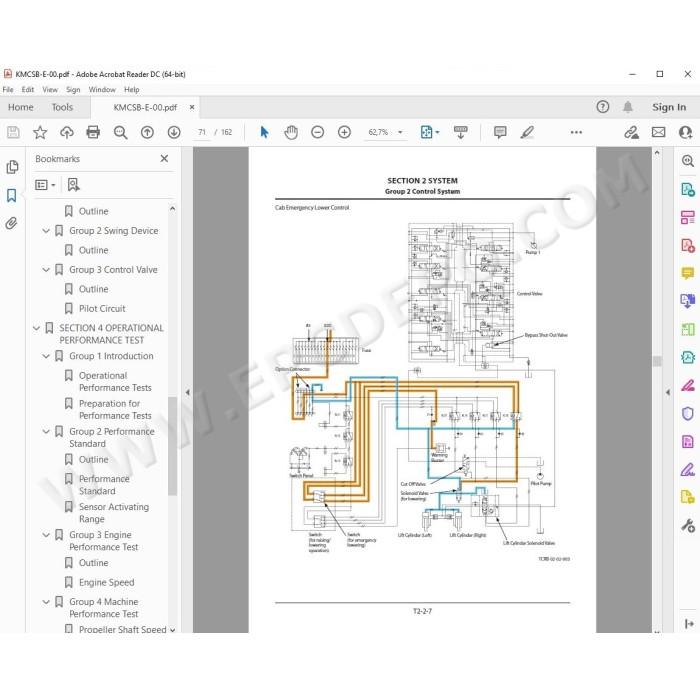Expand right pane labels arrow
This screenshot has width=700, height=700.
point(689,624)
